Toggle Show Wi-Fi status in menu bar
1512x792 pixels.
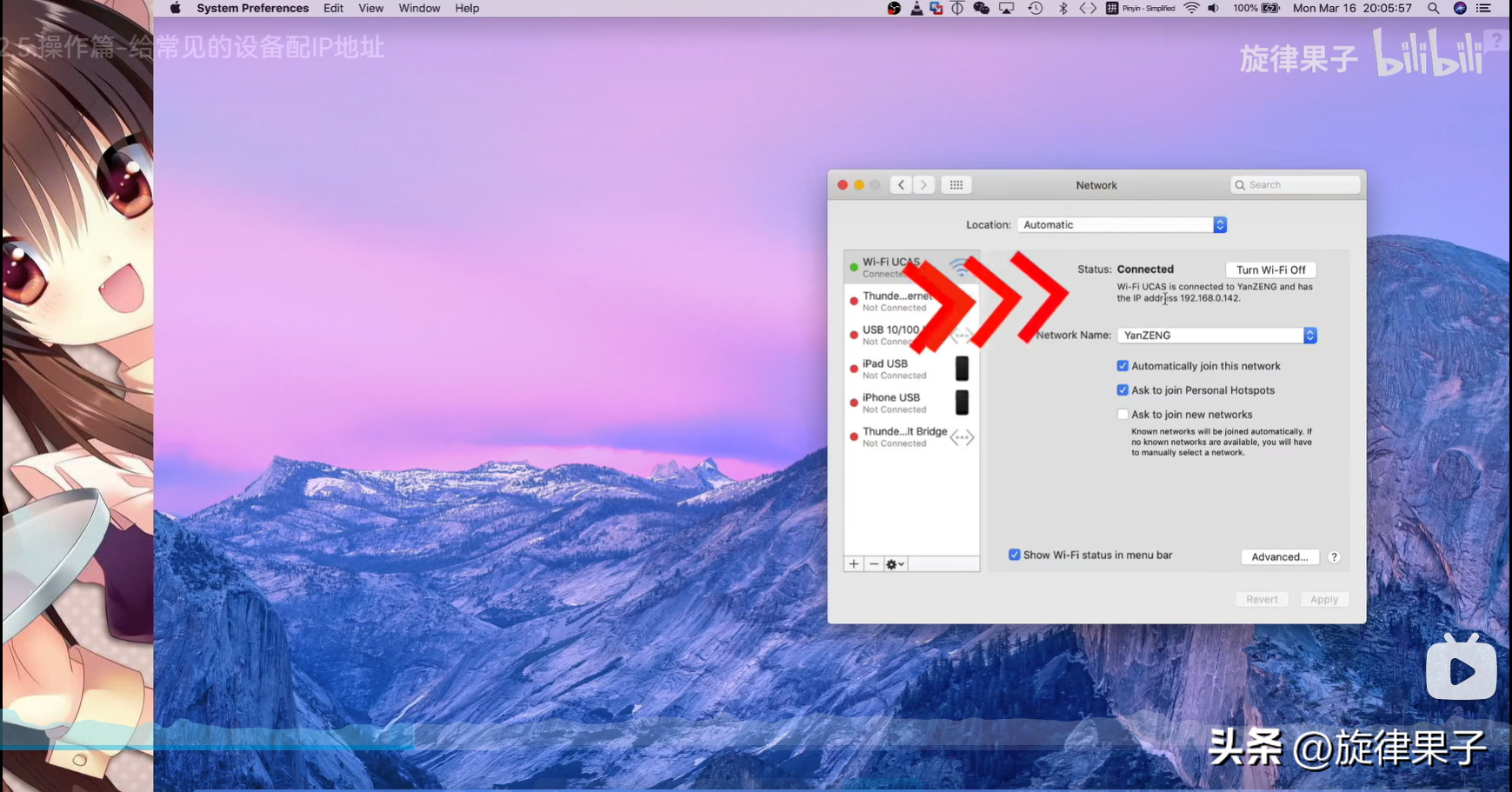pyautogui.click(x=1014, y=555)
